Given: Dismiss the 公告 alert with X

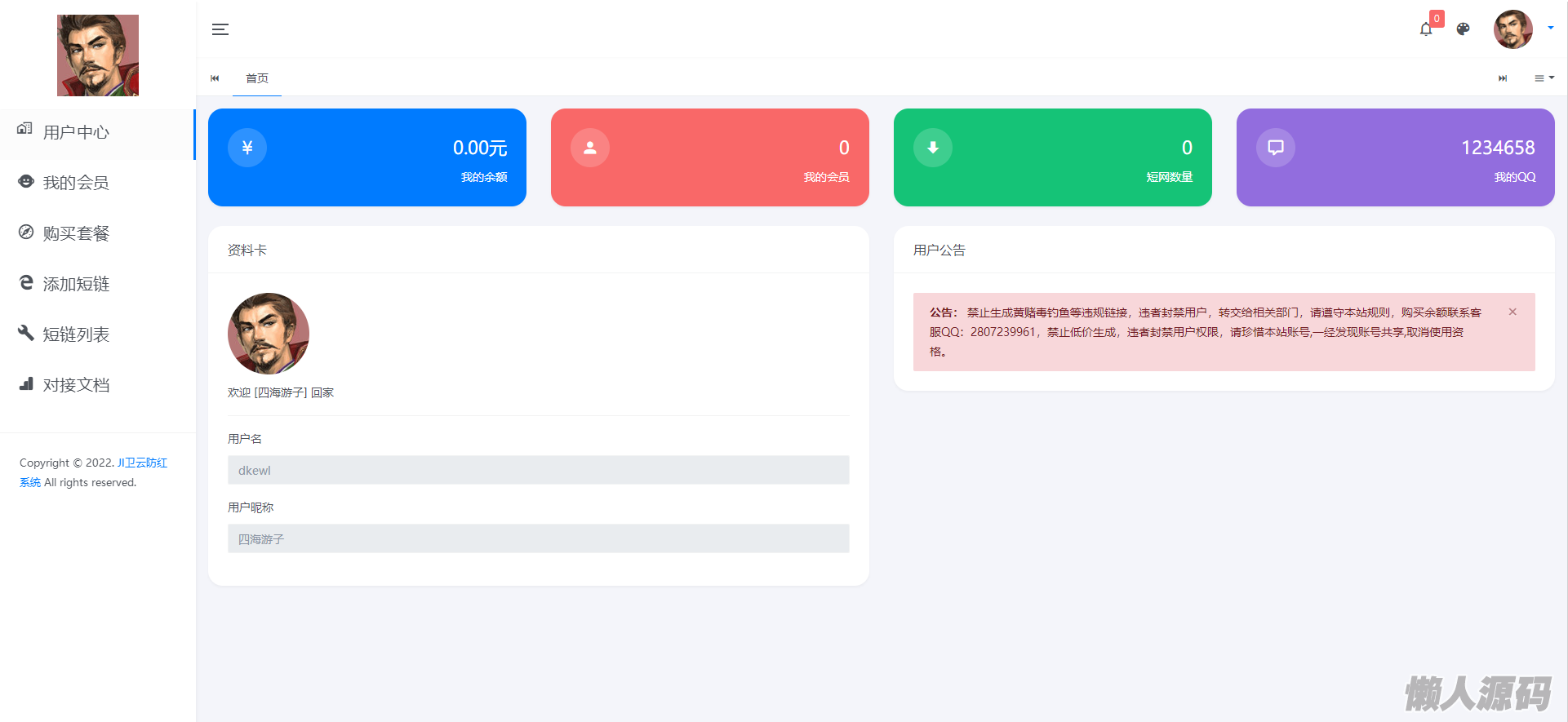Looking at the screenshot, I should pos(1512,312).
